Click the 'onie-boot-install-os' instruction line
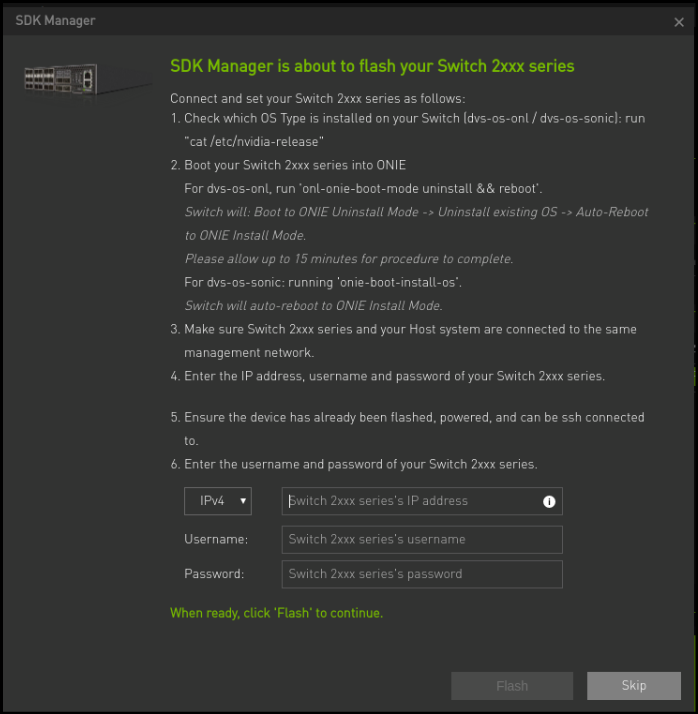698x714 pixels. [x=323, y=282]
